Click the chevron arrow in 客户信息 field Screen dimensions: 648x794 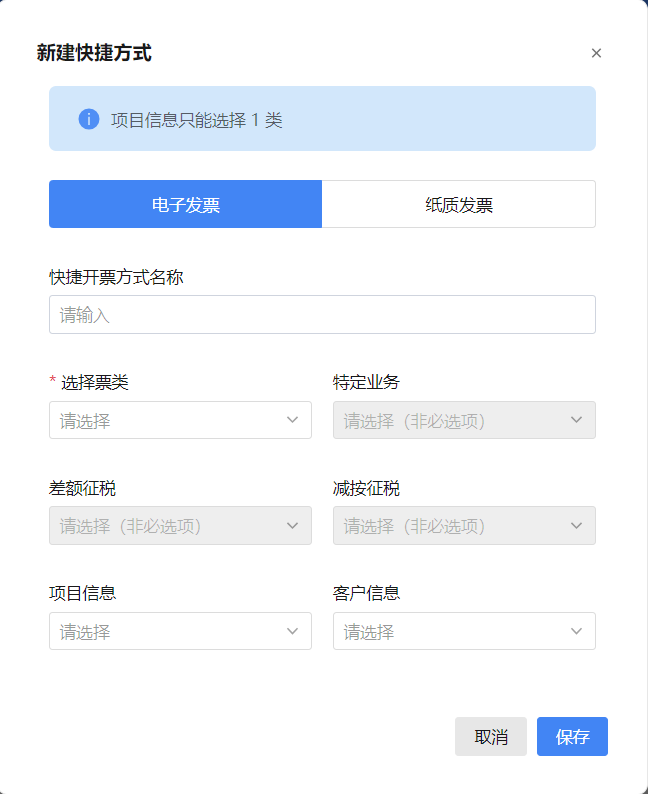[x=577, y=631]
